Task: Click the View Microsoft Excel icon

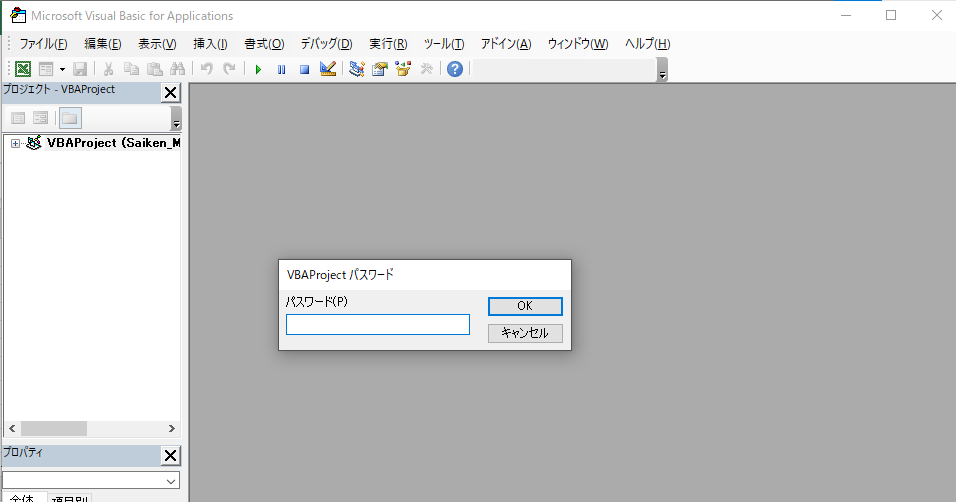Action: click(23, 69)
